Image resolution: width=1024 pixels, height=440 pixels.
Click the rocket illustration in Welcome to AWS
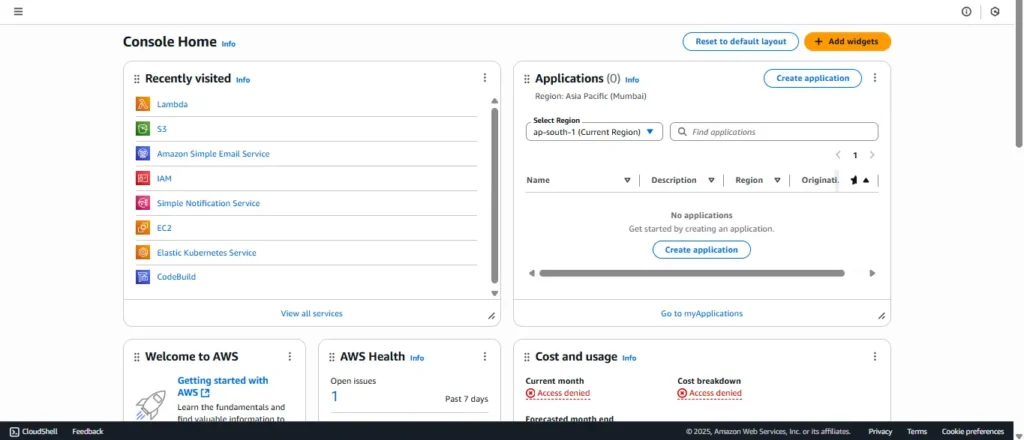click(150, 405)
